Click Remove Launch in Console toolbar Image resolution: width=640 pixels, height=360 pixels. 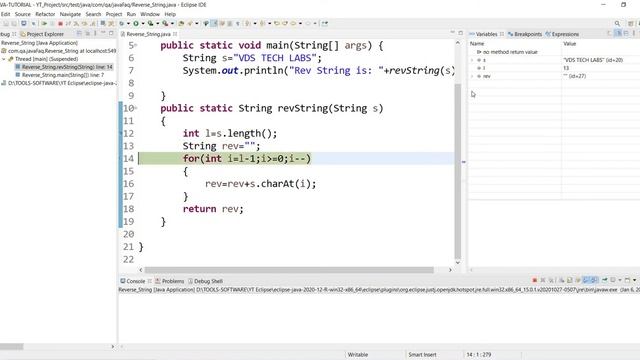point(543,280)
